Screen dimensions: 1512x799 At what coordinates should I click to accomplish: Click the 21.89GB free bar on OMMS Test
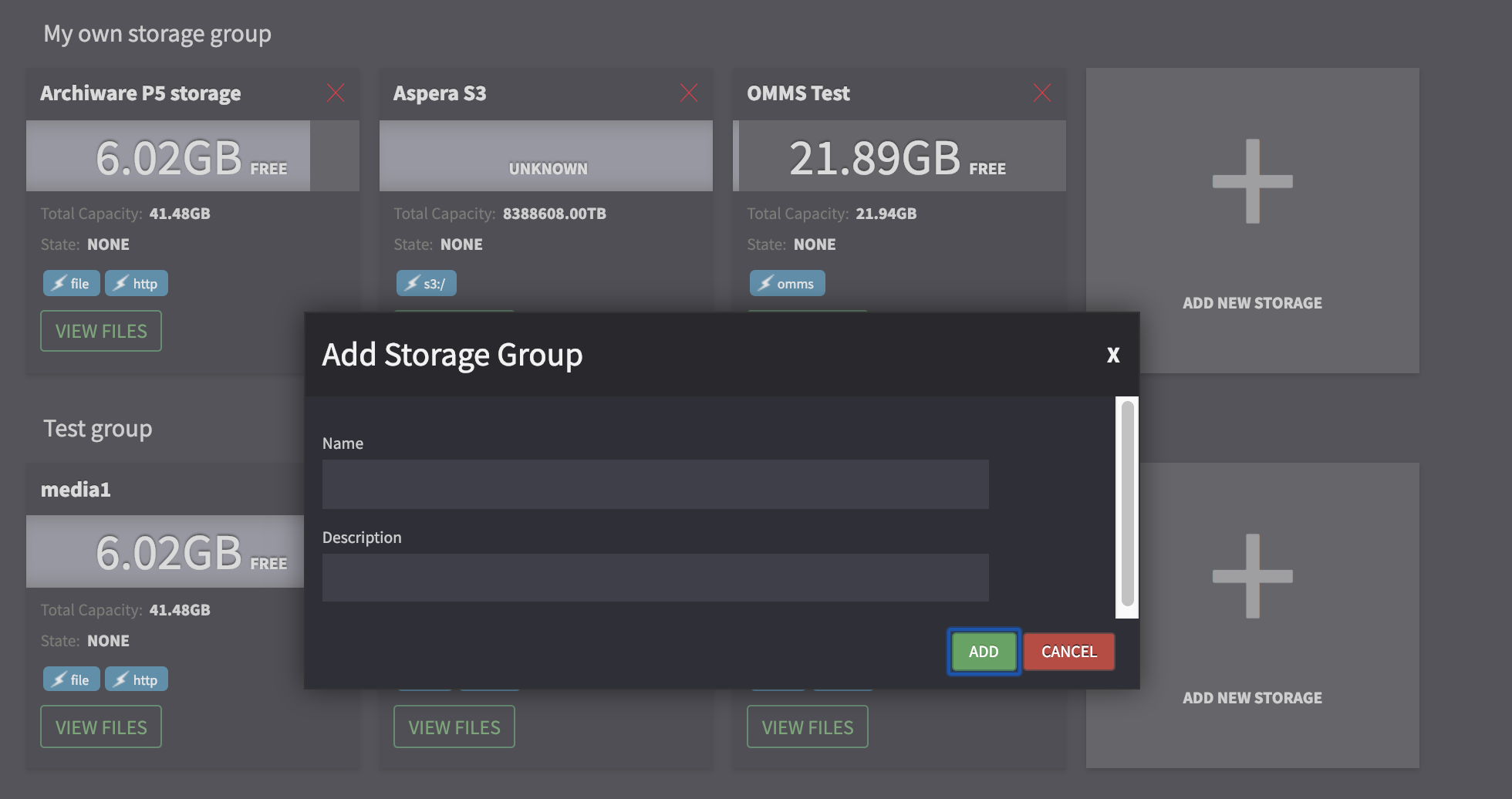pyautogui.click(x=899, y=156)
